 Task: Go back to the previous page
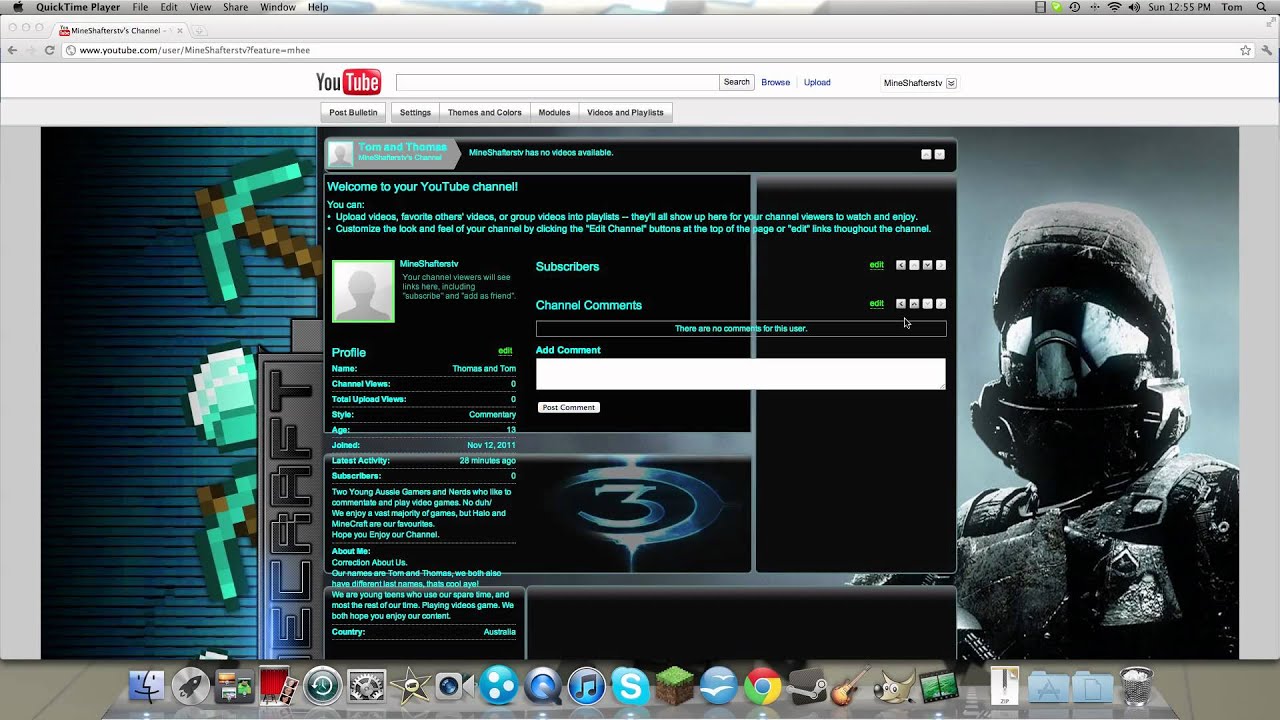(12, 50)
